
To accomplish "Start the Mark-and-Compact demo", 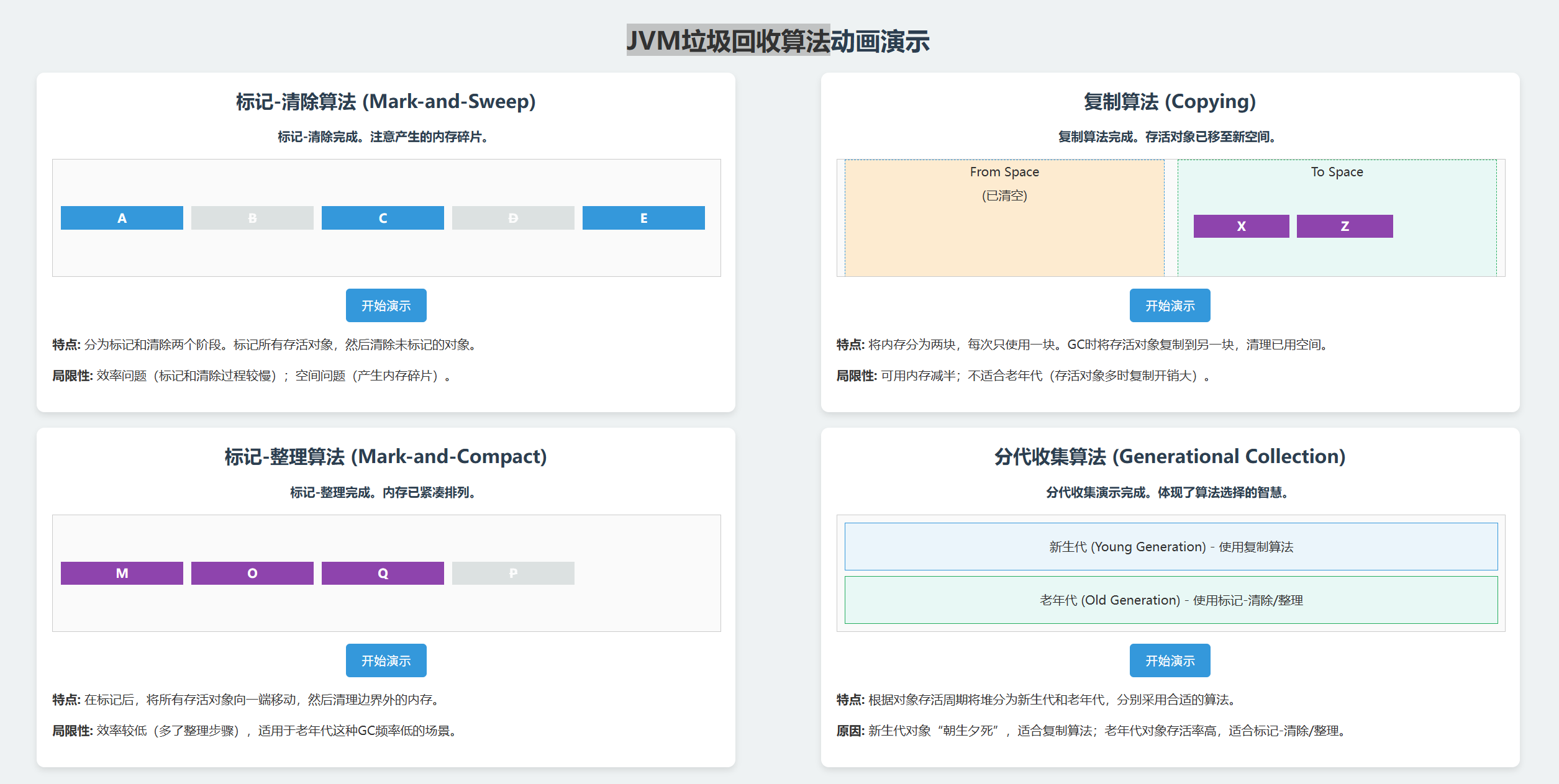I will click(x=386, y=660).
